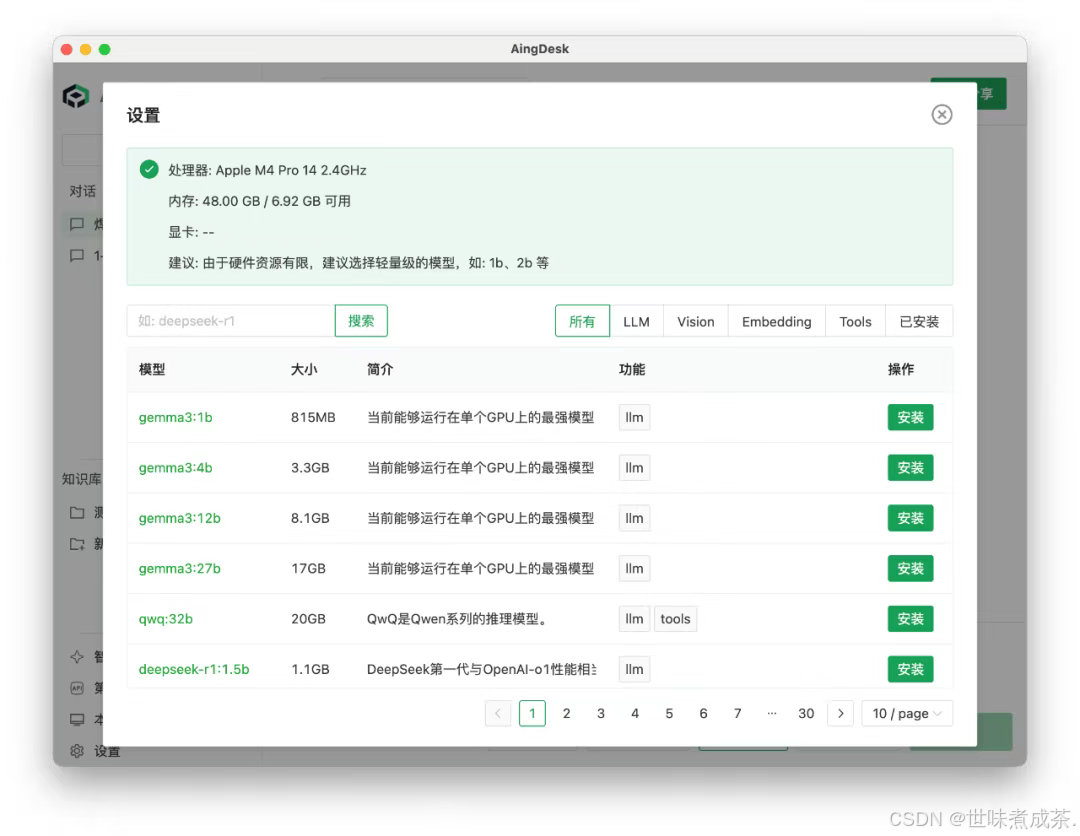Install the gemma3:1b model
This screenshot has height=836, width=1080.
point(911,417)
